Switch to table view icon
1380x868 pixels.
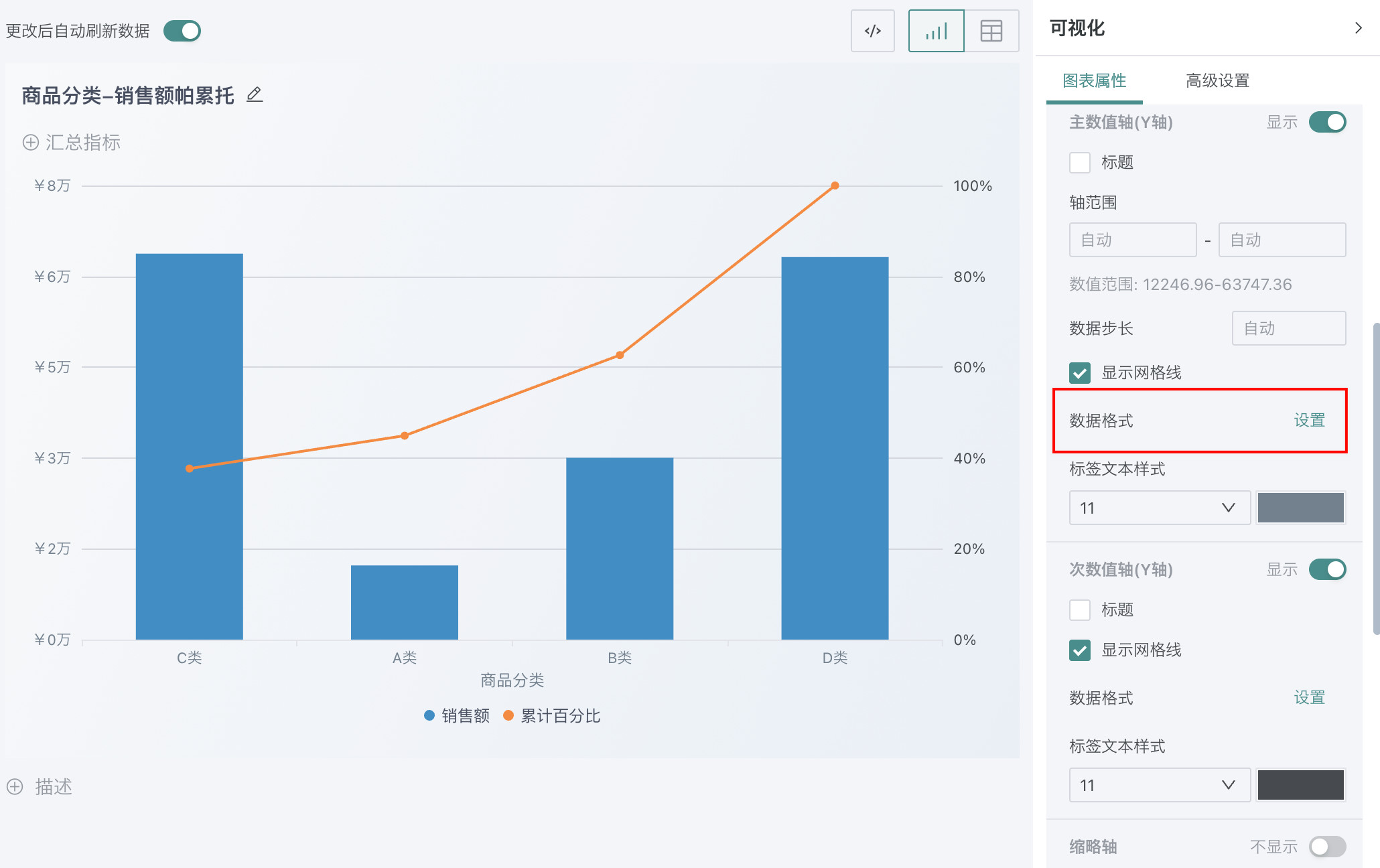[x=991, y=31]
